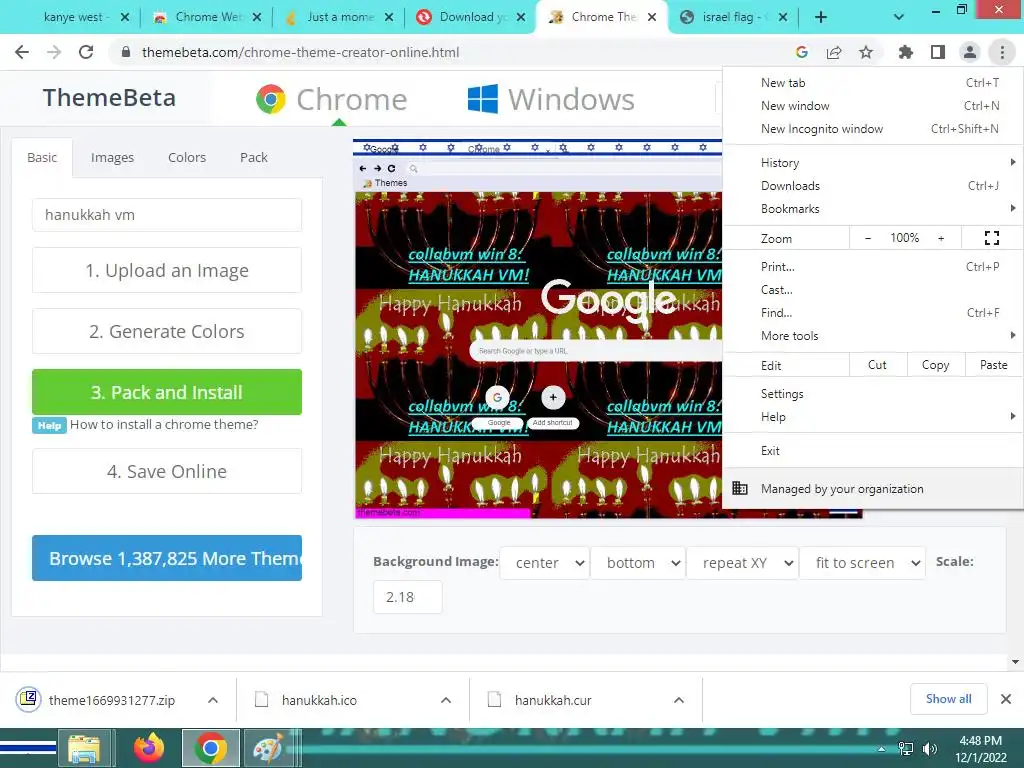
Task: Open Firefox from taskbar
Action: (149, 748)
